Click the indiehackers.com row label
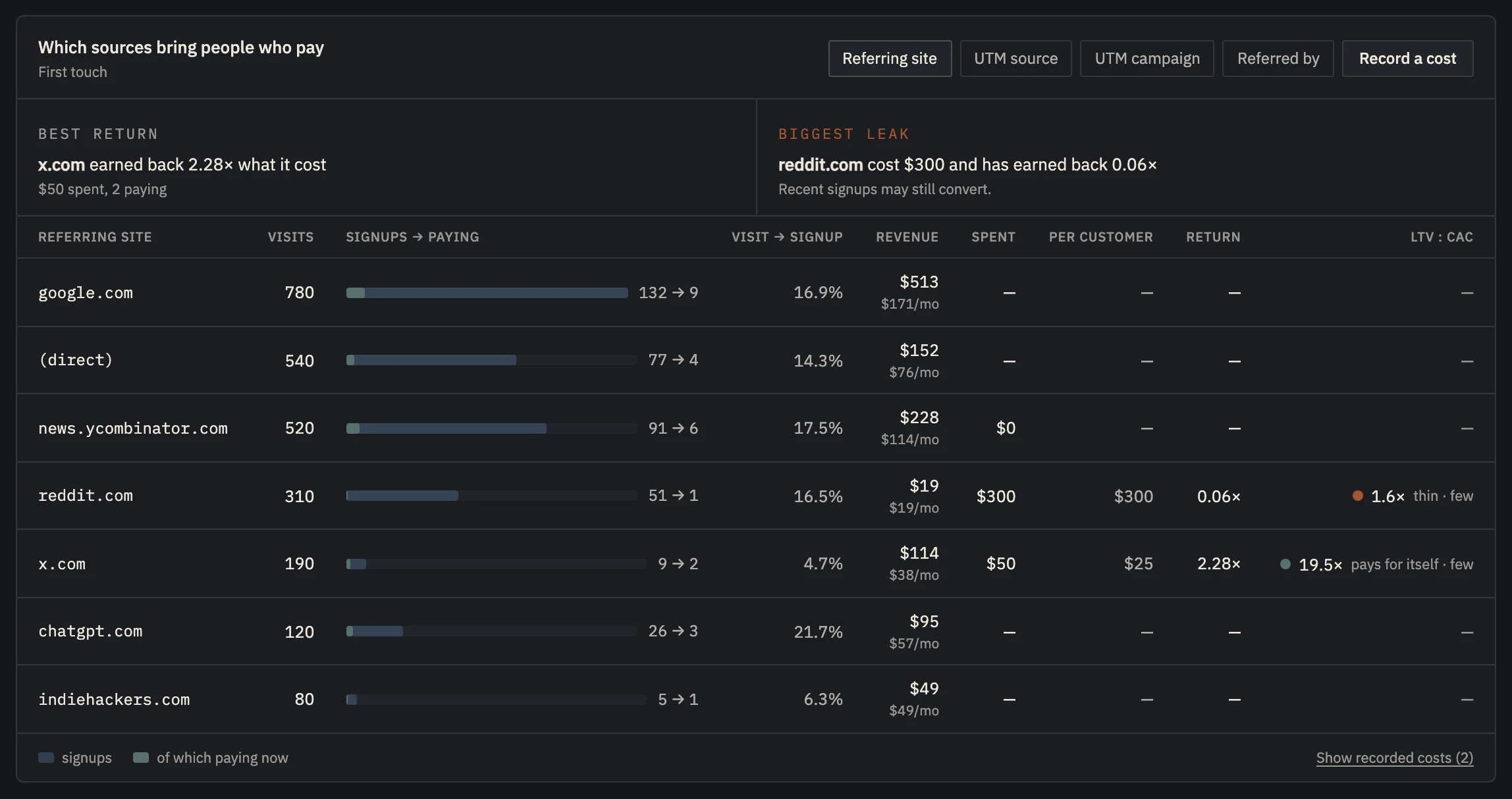The width and height of the screenshot is (1512, 799). click(x=114, y=699)
